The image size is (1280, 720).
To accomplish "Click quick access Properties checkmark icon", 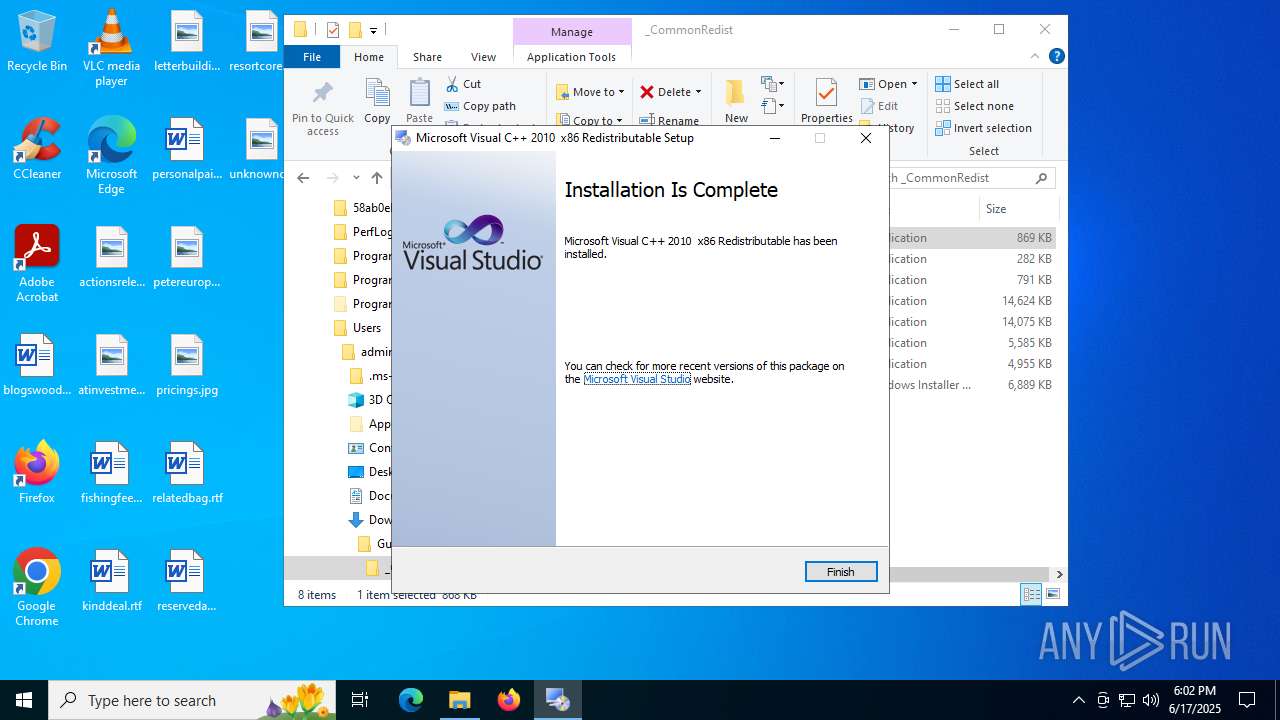I will [x=333, y=30].
